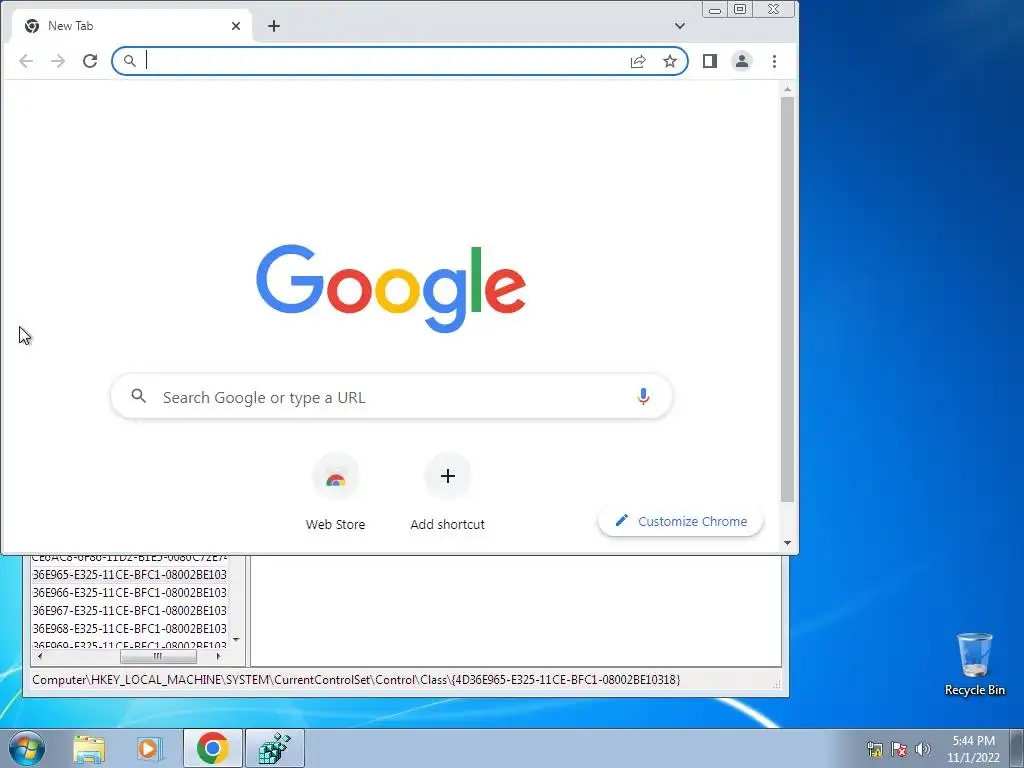Open Chrome side panel icon
The image size is (1024, 768).
tap(710, 61)
